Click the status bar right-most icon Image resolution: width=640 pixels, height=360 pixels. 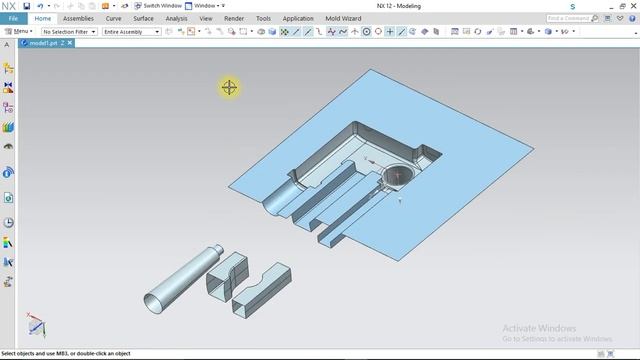click(611, 353)
